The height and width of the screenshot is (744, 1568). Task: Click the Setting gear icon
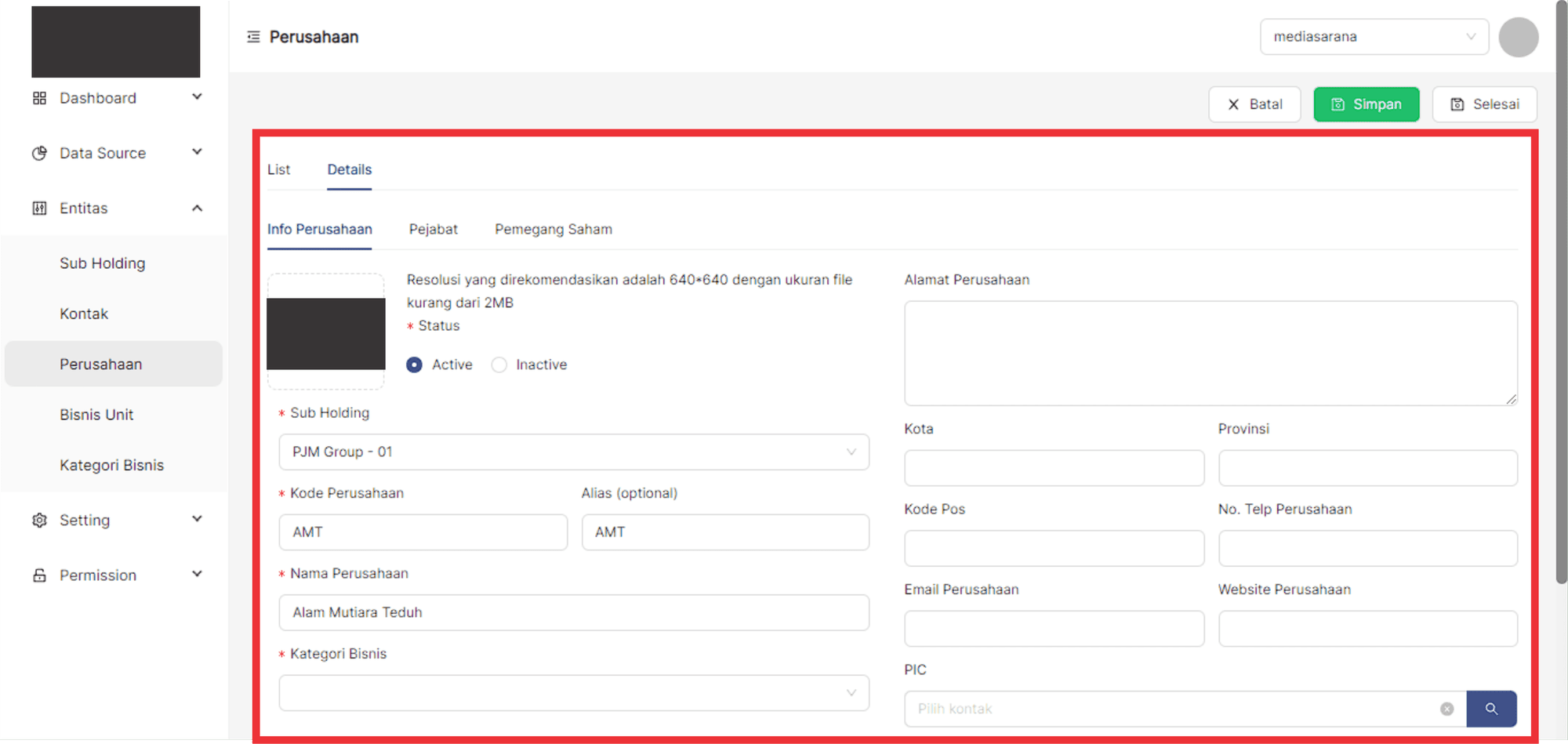39,520
